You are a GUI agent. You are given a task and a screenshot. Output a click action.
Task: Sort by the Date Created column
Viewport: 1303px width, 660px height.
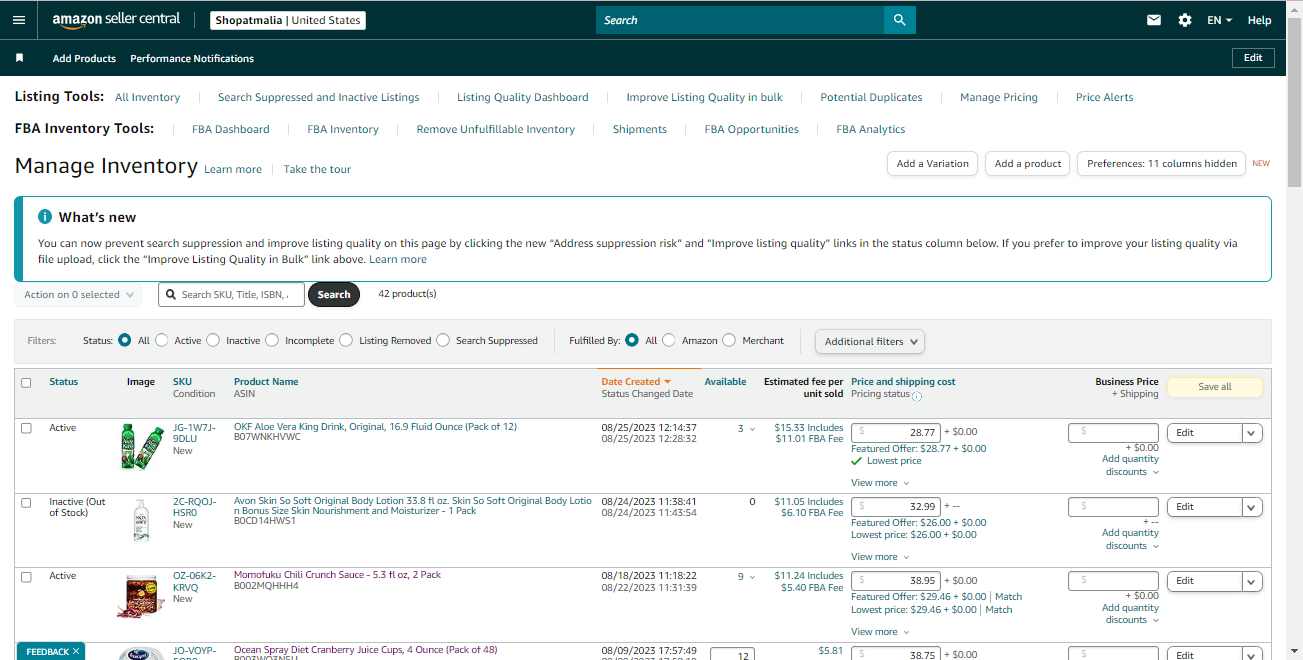pyautogui.click(x=635, y=382)
